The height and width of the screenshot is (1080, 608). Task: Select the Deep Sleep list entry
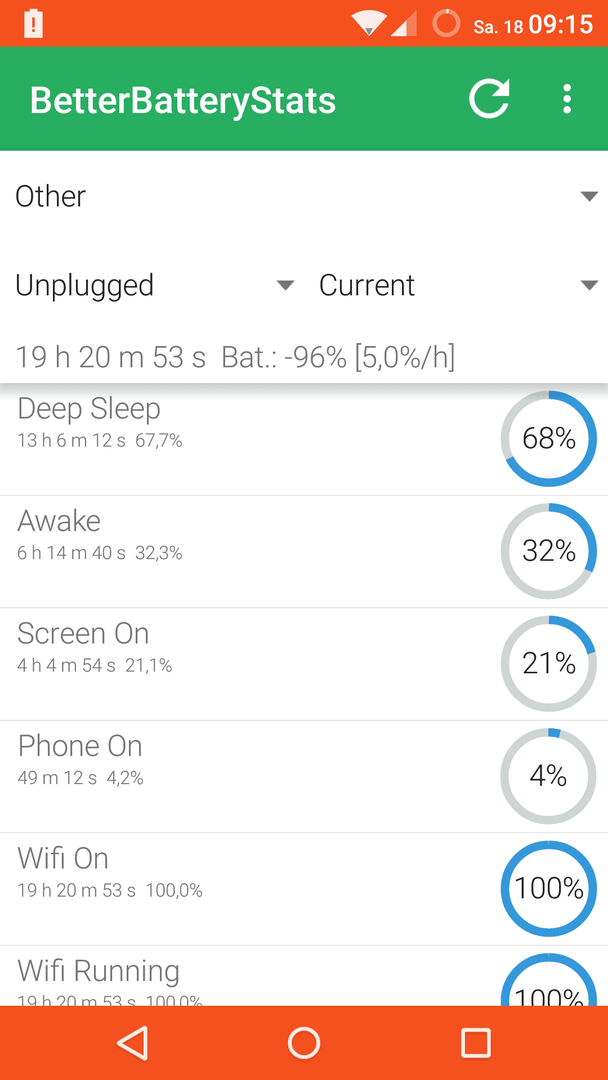[x=304, y=439]
